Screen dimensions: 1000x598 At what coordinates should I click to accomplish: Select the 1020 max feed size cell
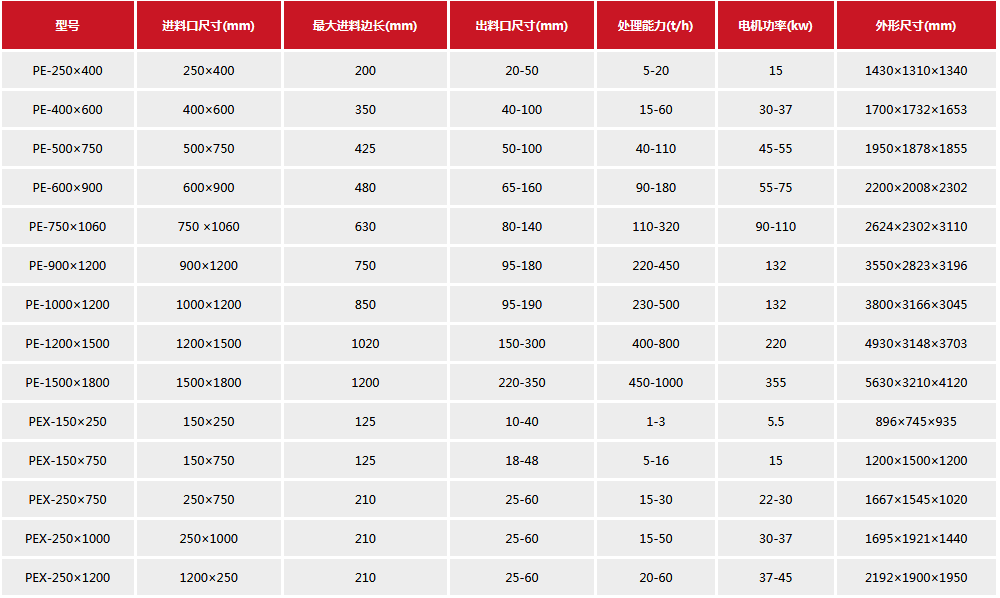coord(365,344)
